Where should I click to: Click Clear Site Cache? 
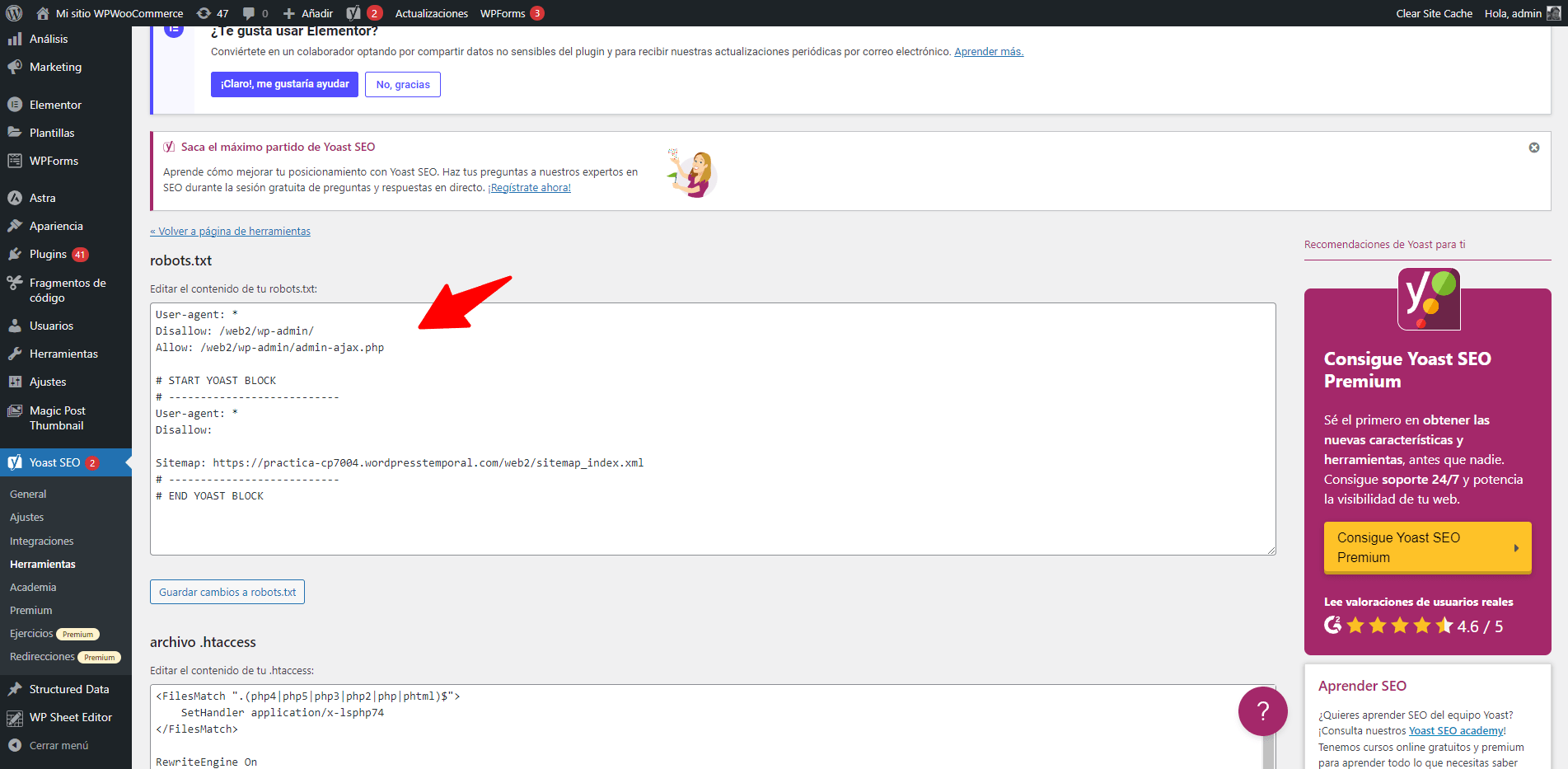click(x=1434, y=13)
